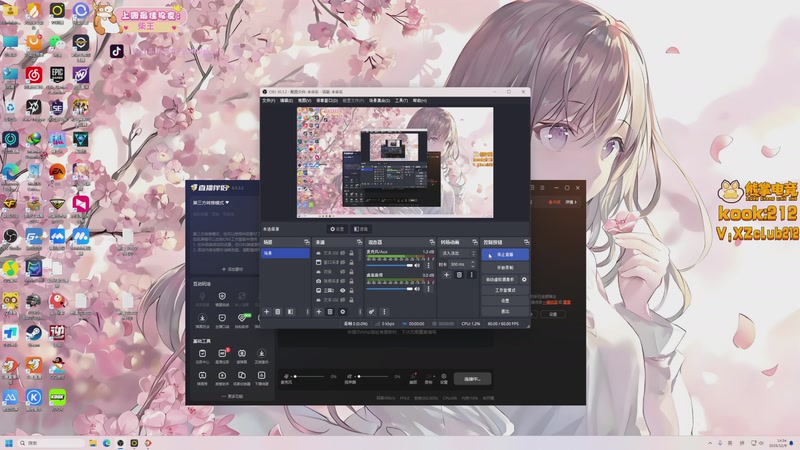Click 开始录制 button
This screenshot has height=450, width=800.
(505, 267)
